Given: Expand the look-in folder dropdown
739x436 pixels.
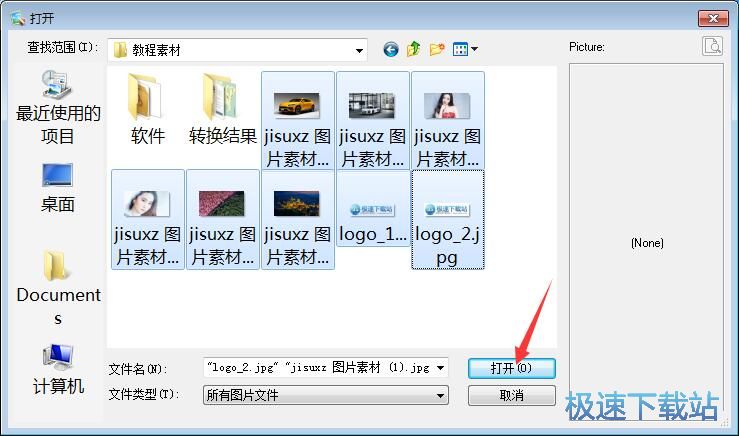Looking at the screenshot, I should 358,49.
